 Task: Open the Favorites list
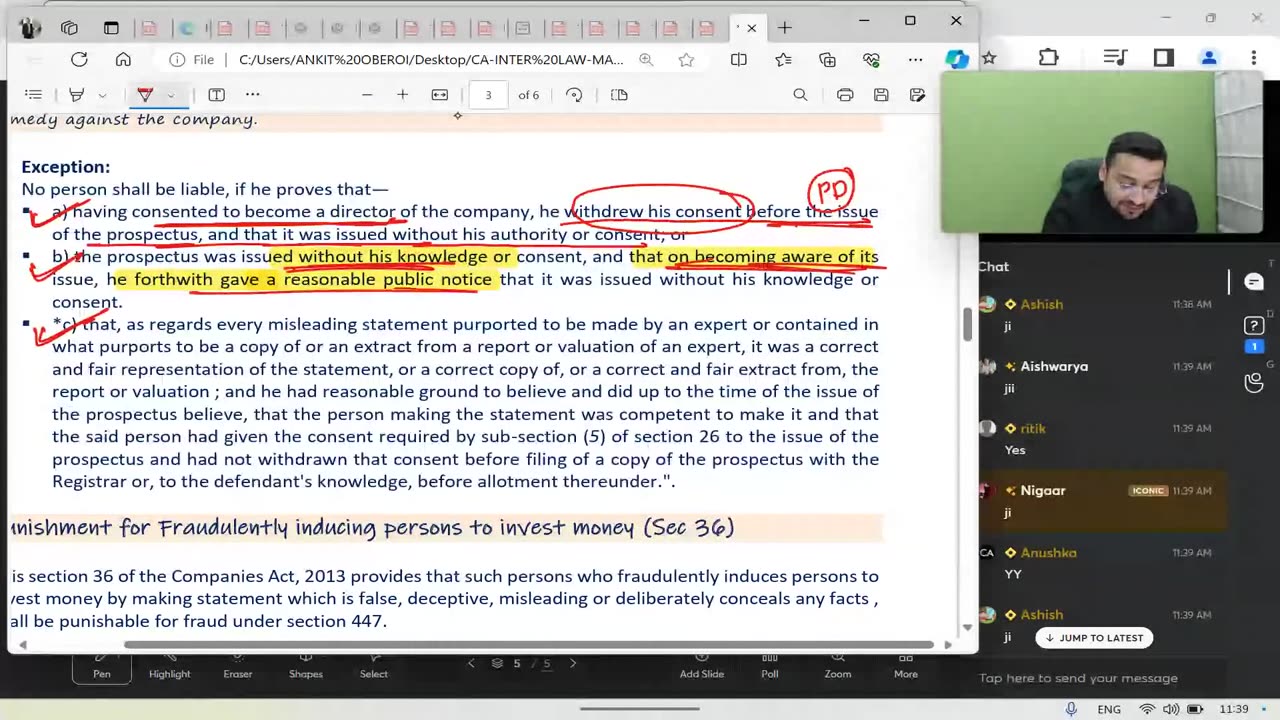[x=783, y=60]
